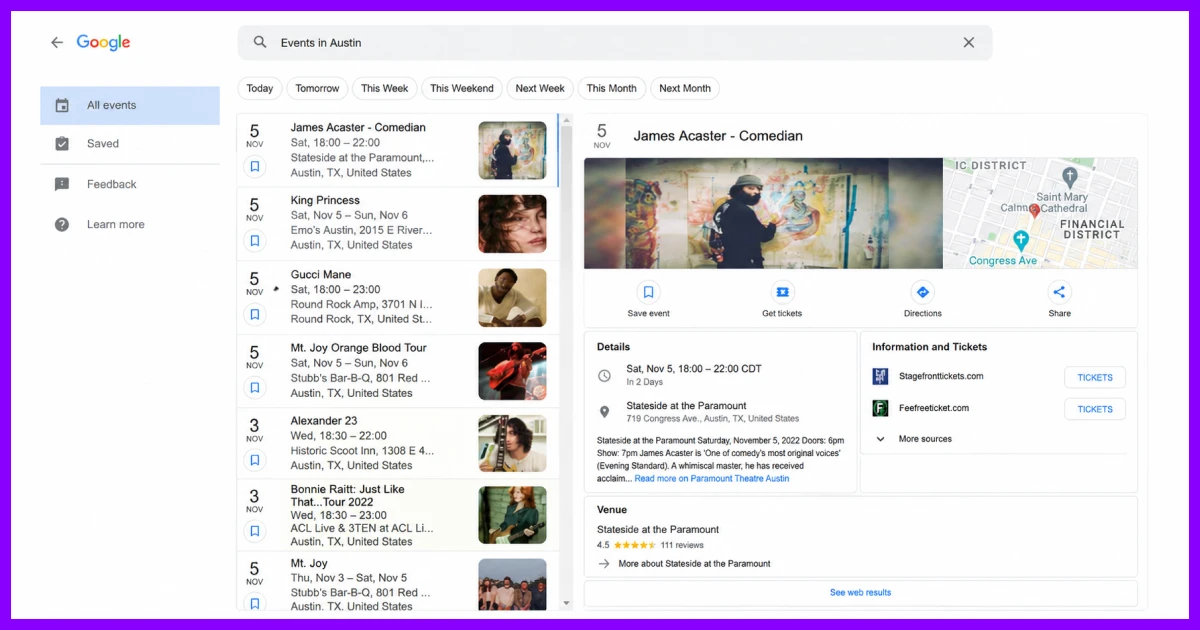This screenshot has width=1200, height=630.
Task: Click the clock icon in Details
Action: pos(604,376)
